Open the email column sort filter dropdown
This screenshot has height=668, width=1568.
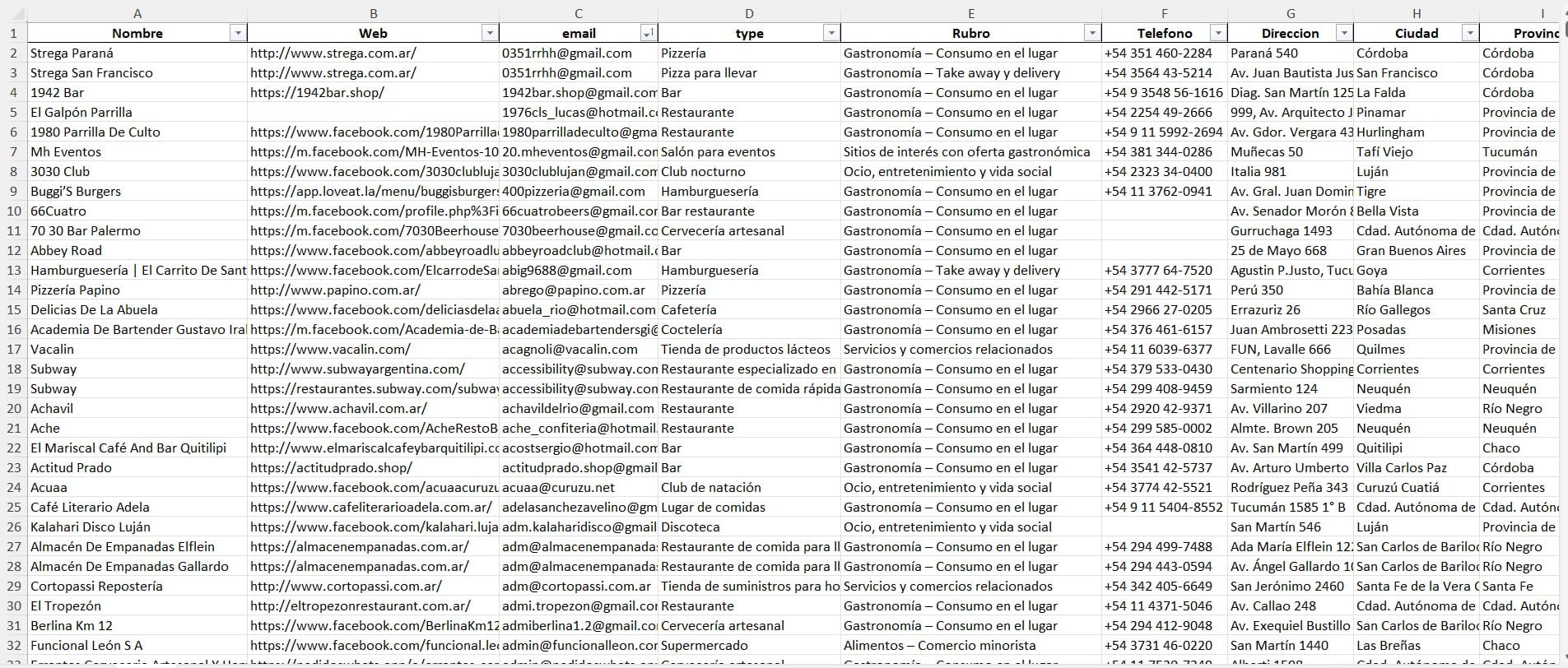pos(649,33)
